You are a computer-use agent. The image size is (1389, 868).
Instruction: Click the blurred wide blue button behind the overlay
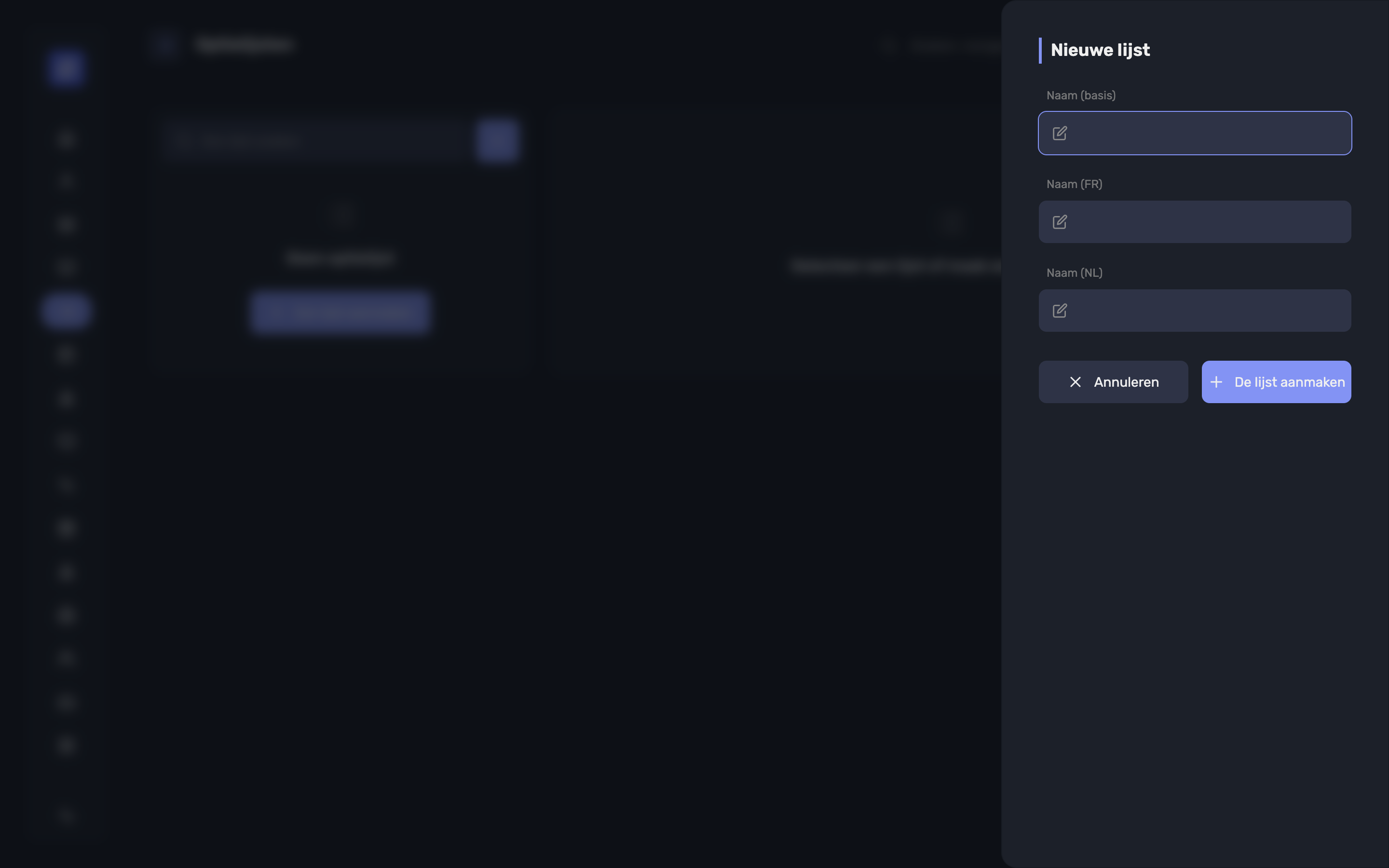pyautogui.click(x=340, y=312)
